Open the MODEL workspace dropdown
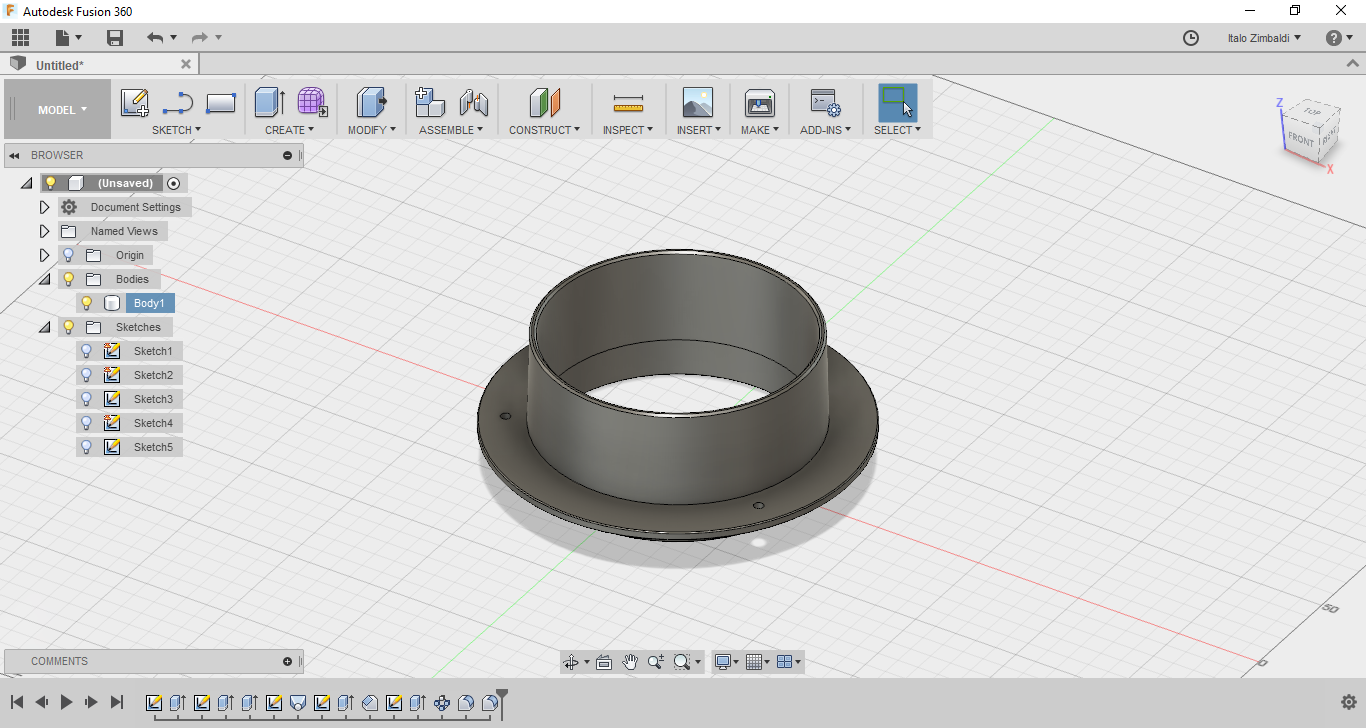Viewport: 1366px width, 728px height. (x=62, y=110)
